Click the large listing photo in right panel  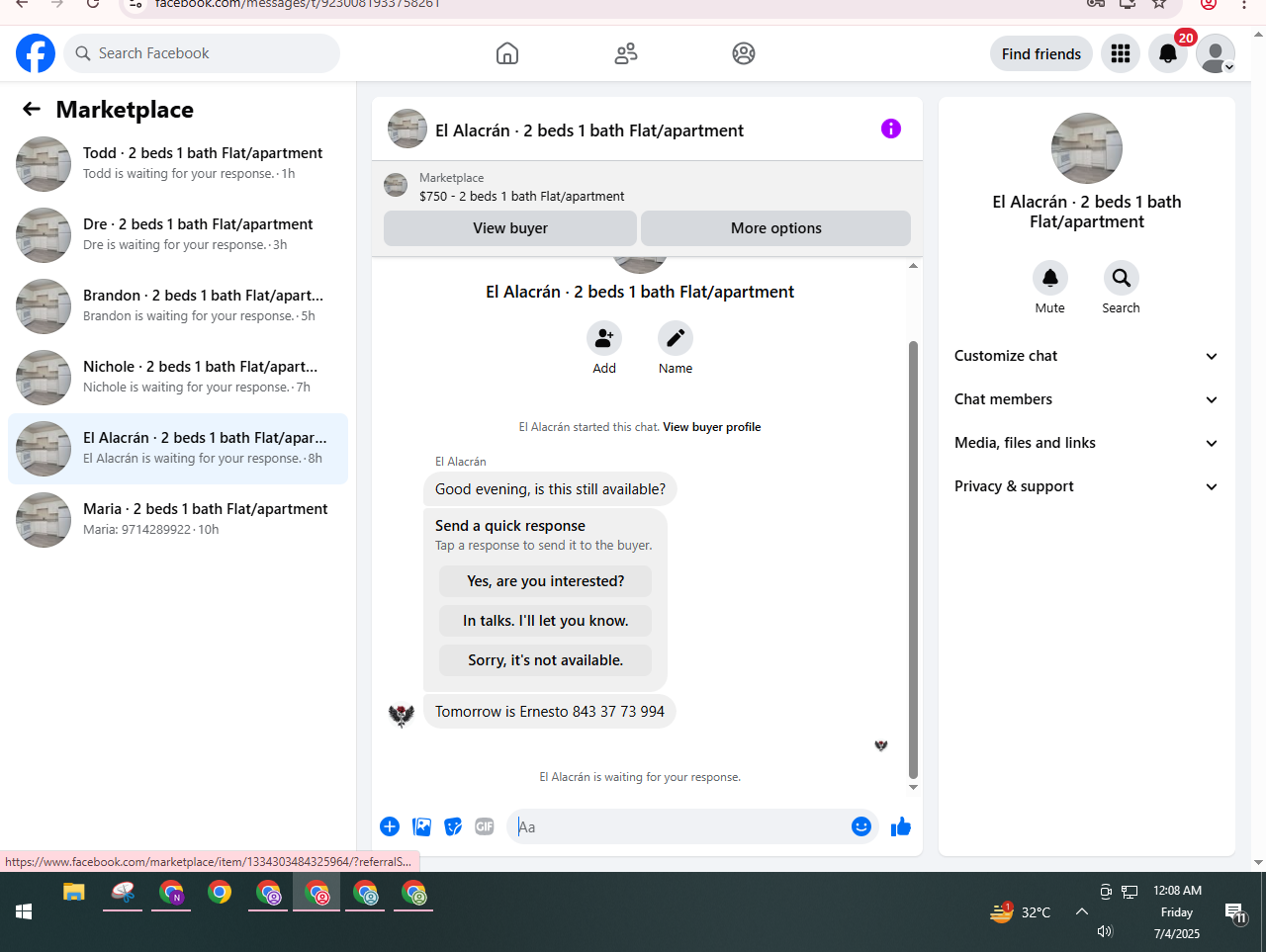click(1087, 148)
